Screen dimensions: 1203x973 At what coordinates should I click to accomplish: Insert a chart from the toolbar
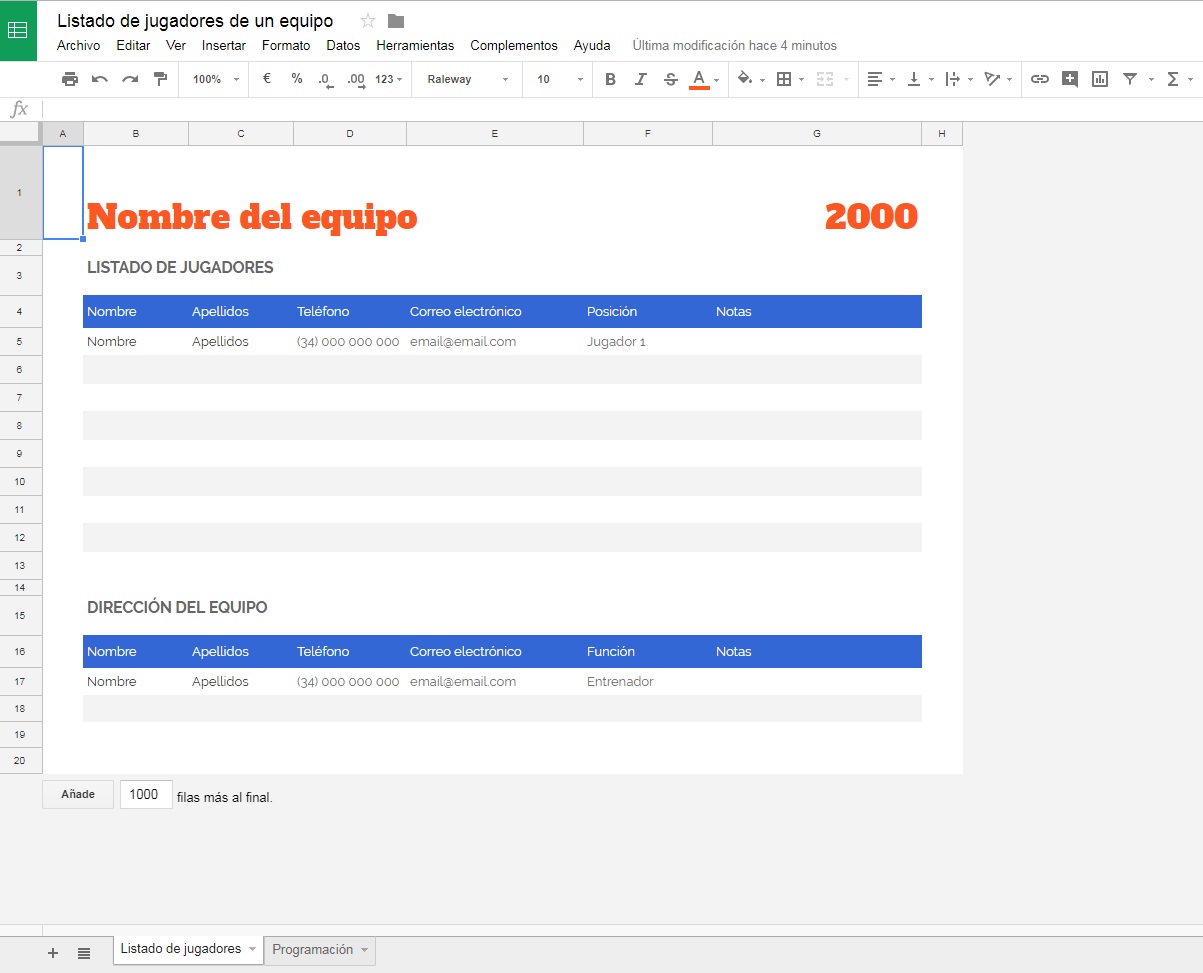click(1100, 79)
